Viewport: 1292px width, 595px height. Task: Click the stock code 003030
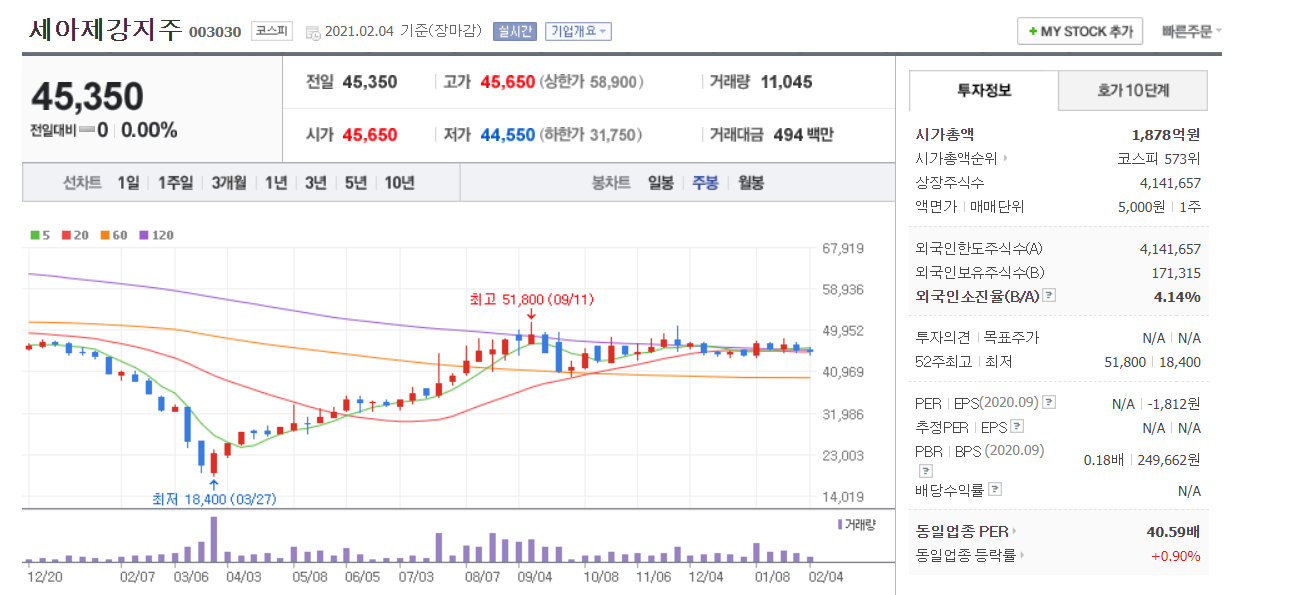(x=215, y=32)
